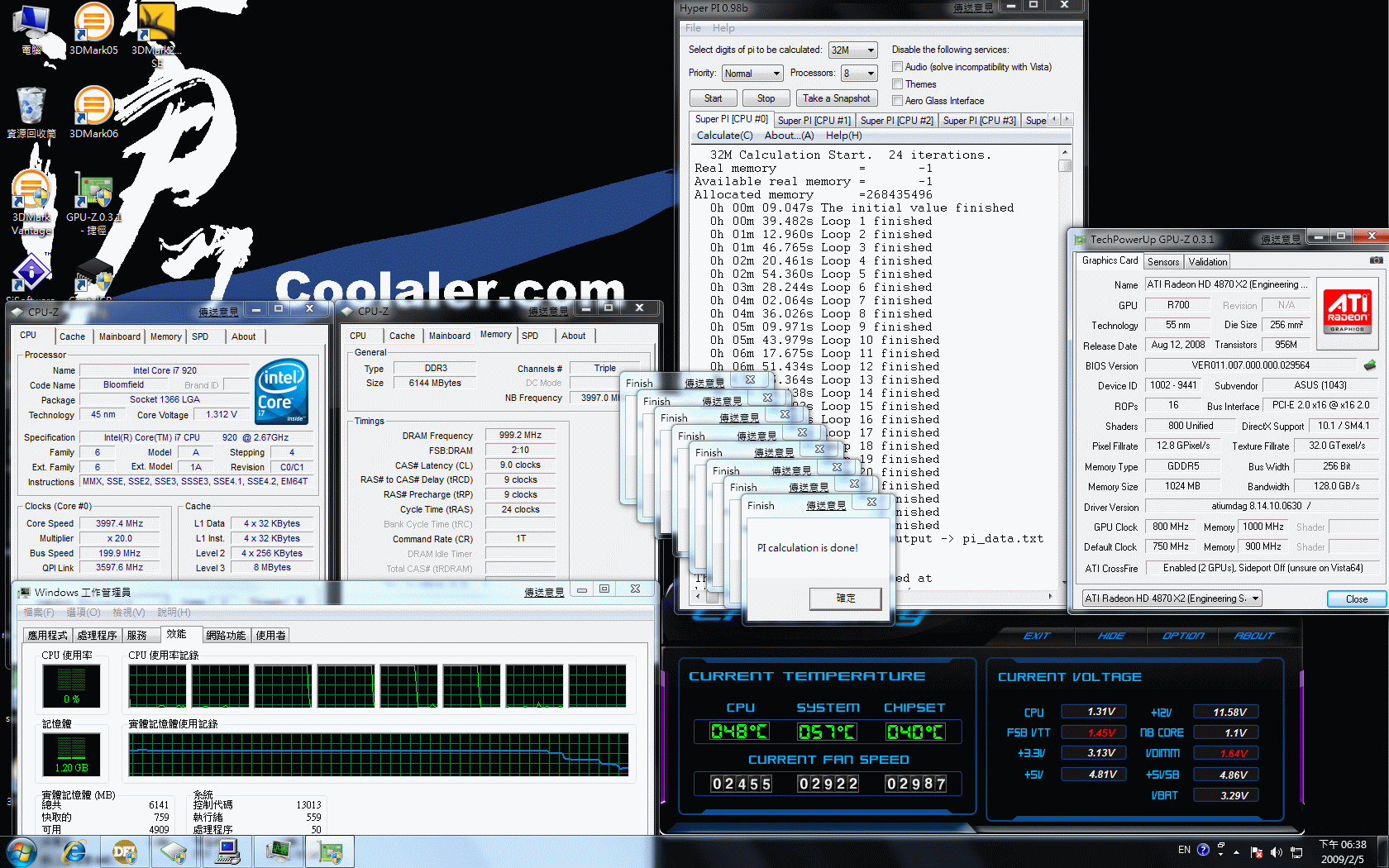Open the Computer (電腦) desktop icon
Viewport: 1389px width, 868px height.
(x=31, y=29)
